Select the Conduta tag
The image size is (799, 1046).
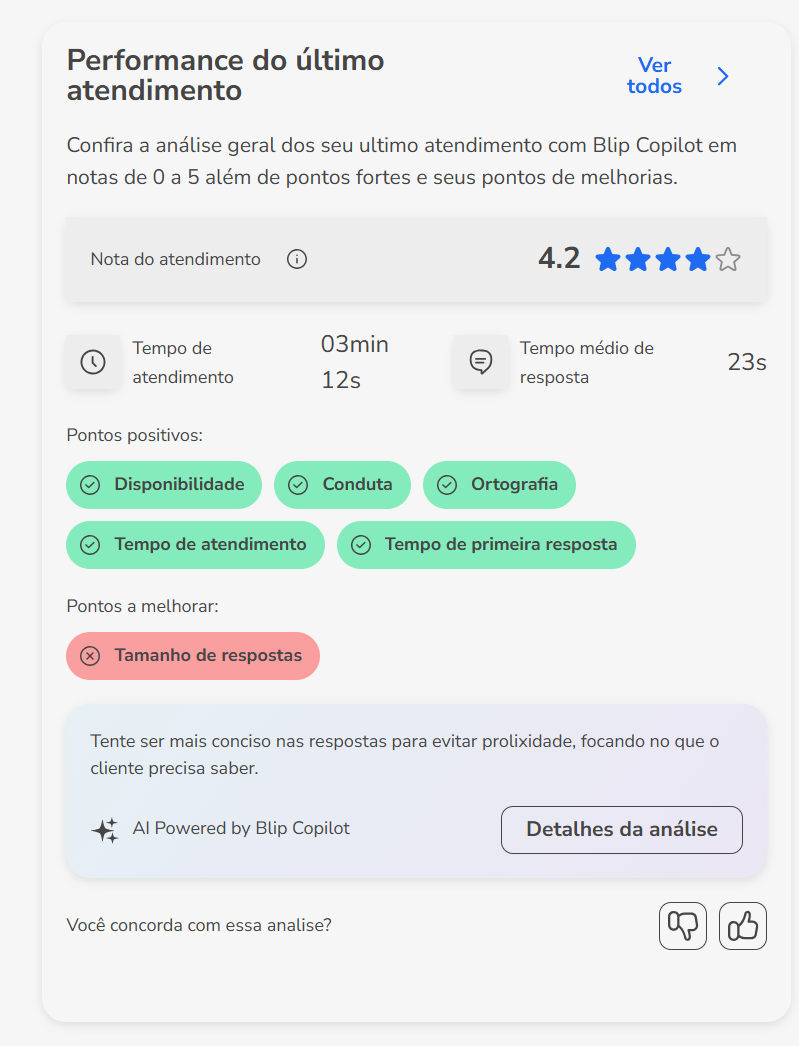(x=342, y=485)
